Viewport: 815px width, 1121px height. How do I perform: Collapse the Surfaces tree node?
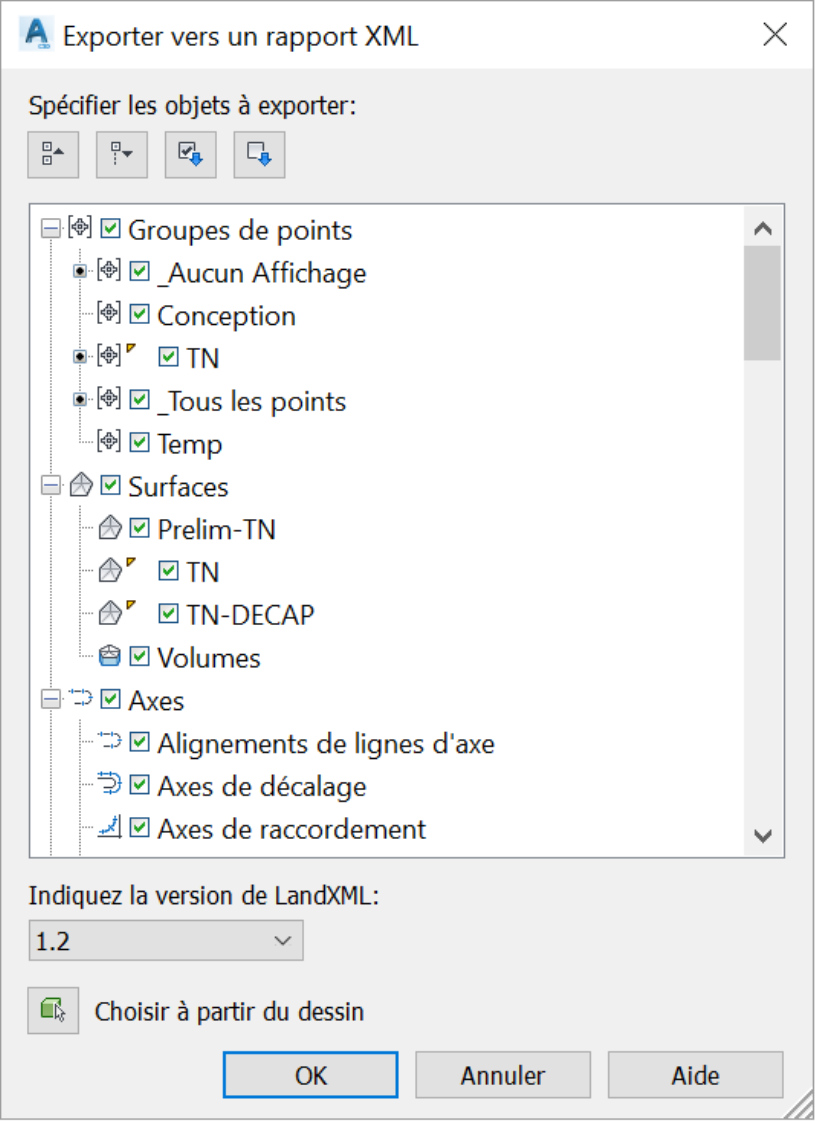(51, 485)
